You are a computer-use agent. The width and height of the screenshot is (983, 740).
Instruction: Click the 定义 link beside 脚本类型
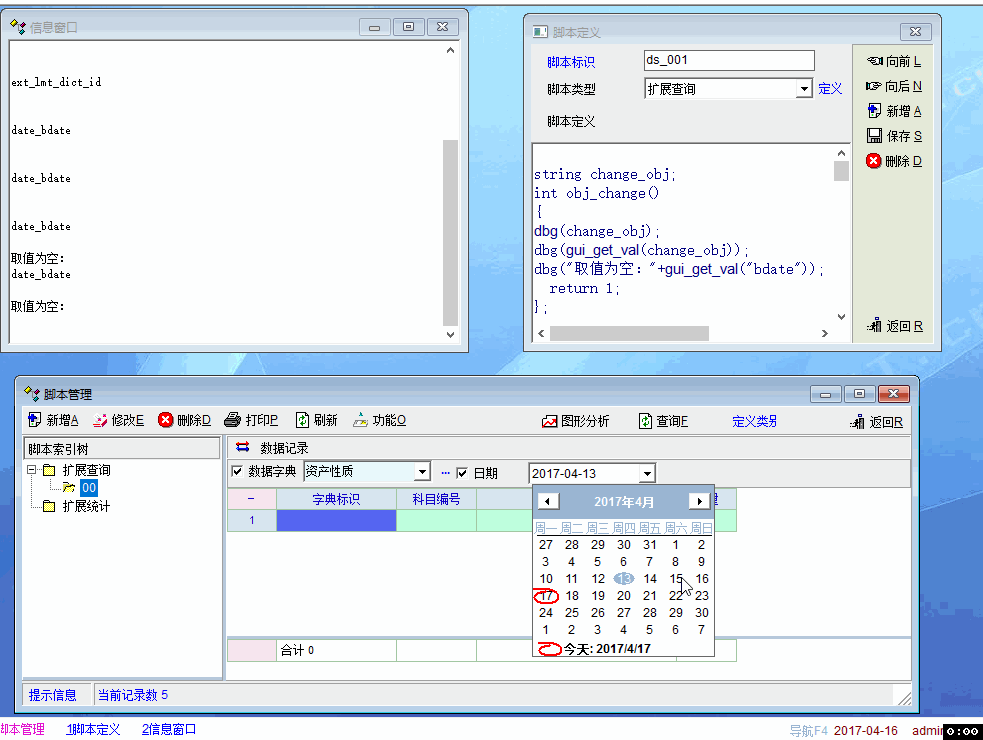pos(830,89)
